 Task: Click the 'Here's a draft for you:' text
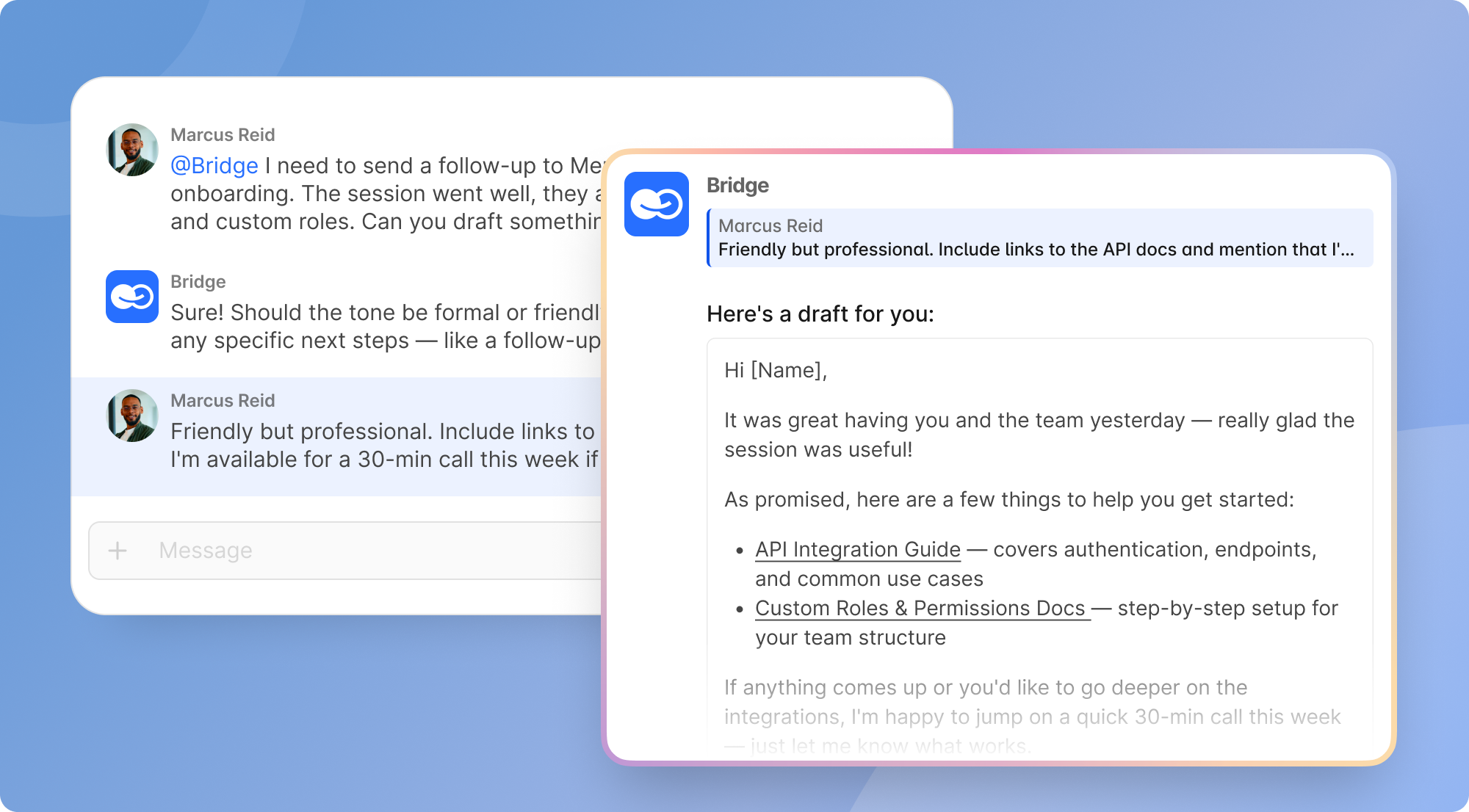pos(820,314)
